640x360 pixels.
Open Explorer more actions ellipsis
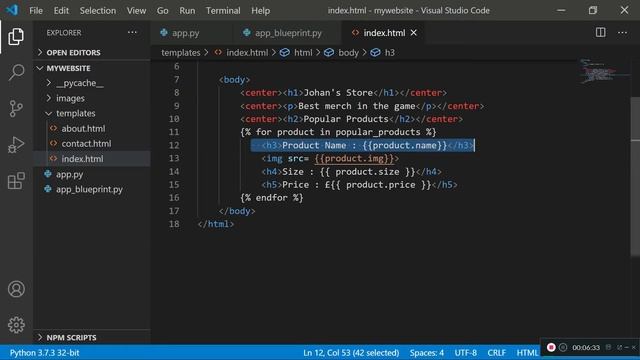(x=132, y=33)
